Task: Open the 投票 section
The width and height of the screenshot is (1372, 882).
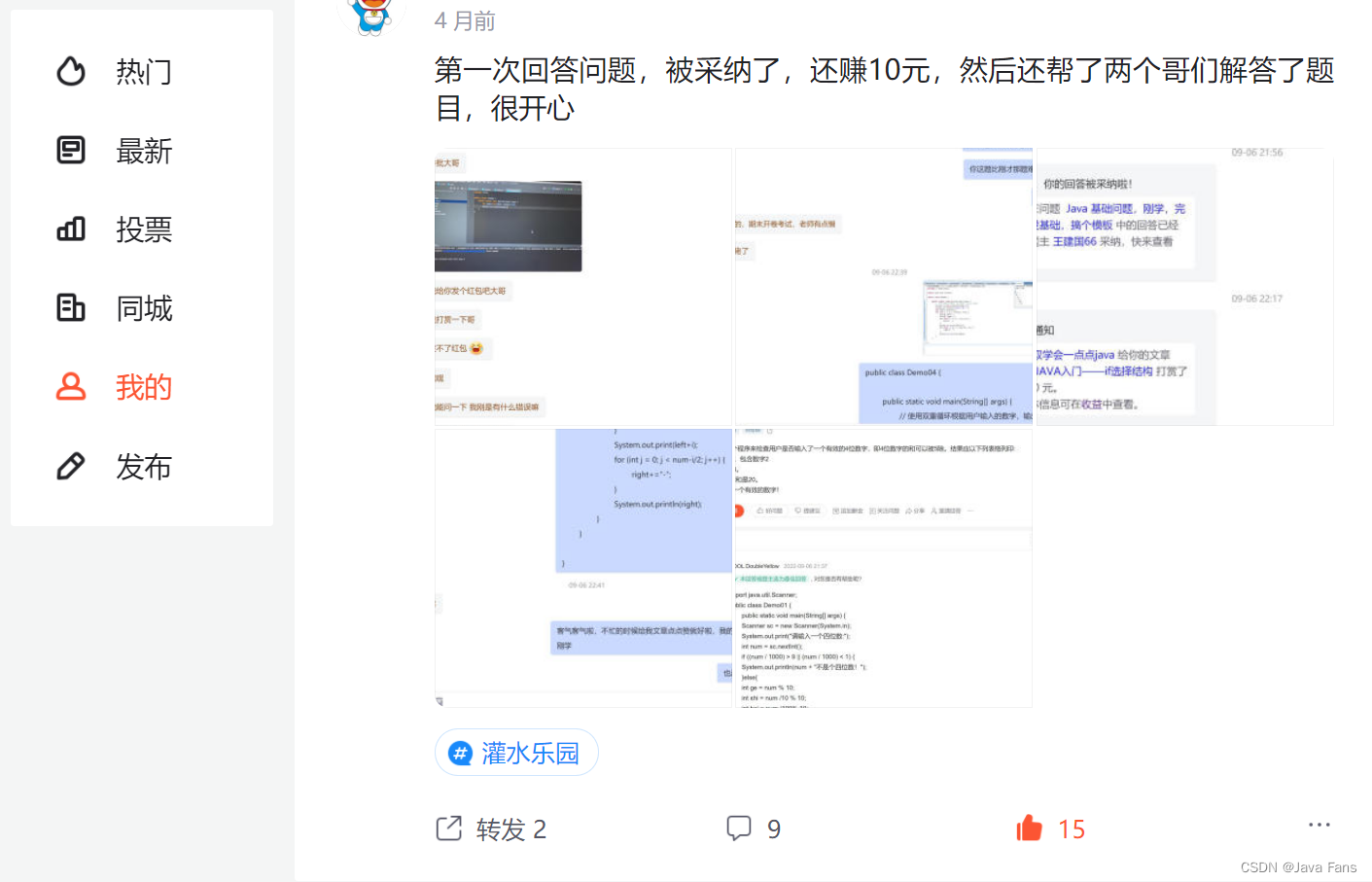Action: [x=144, y=229]
